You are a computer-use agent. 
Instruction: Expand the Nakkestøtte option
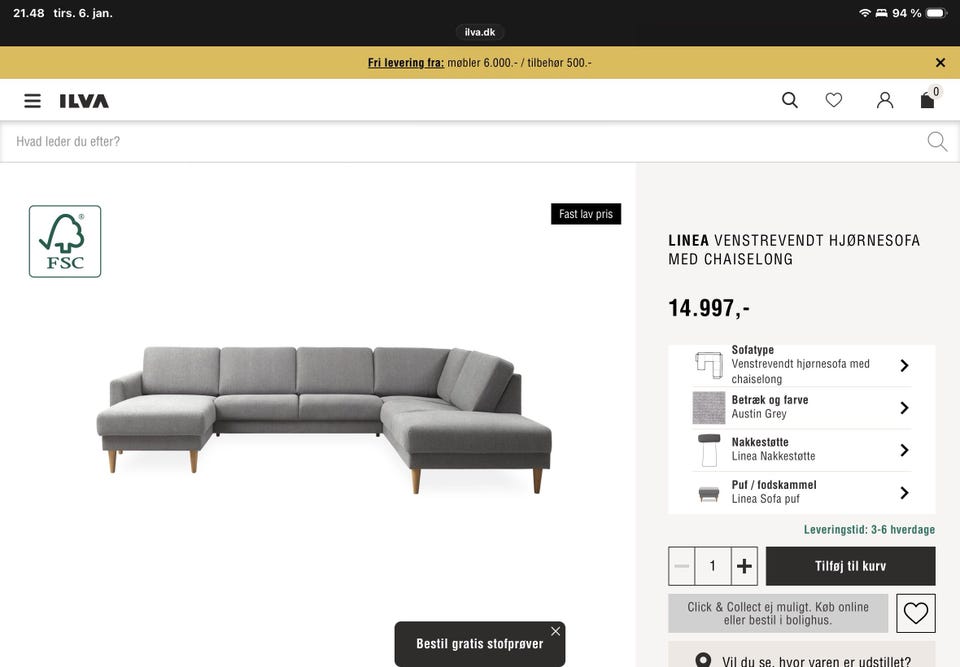click(801, 450)
